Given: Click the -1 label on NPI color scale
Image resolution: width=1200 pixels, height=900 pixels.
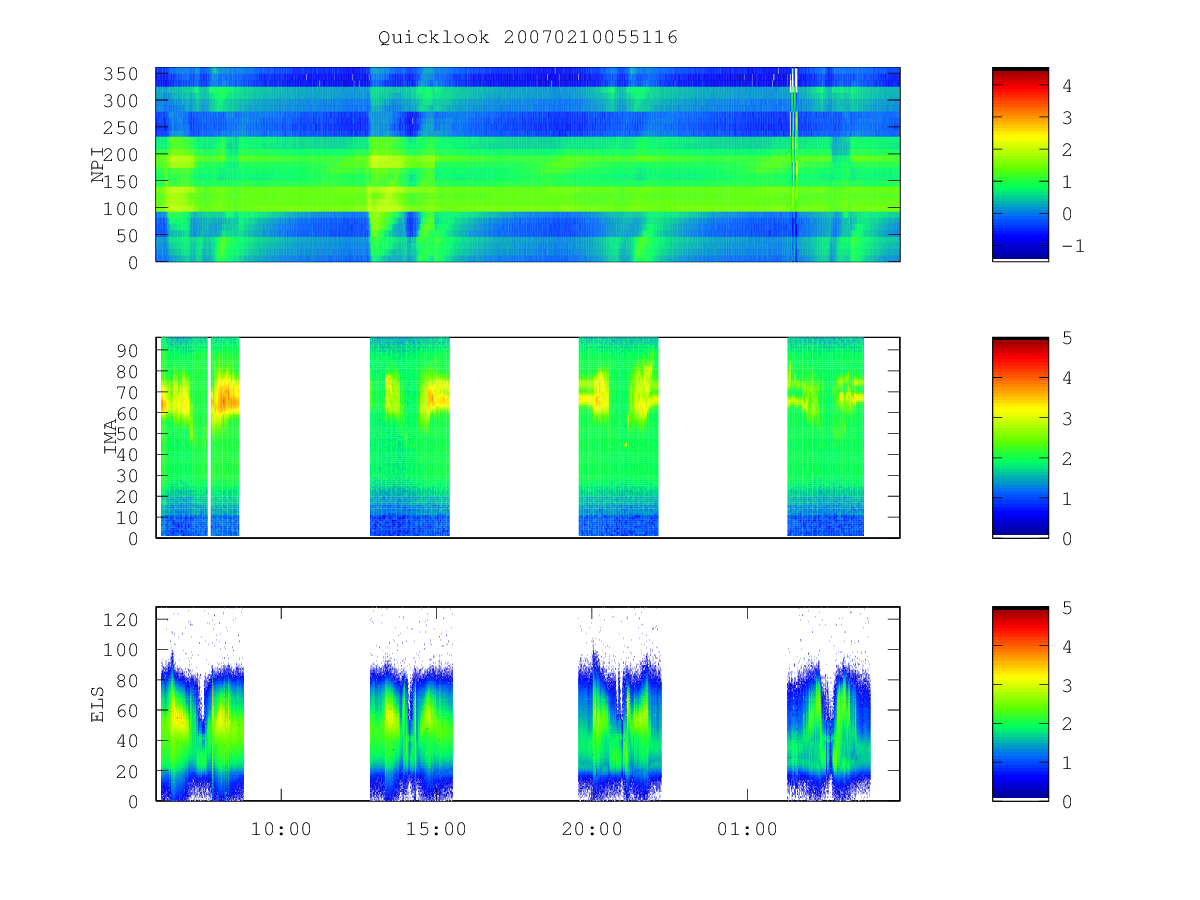Looking at the screenshot, I should (1072, 245).
